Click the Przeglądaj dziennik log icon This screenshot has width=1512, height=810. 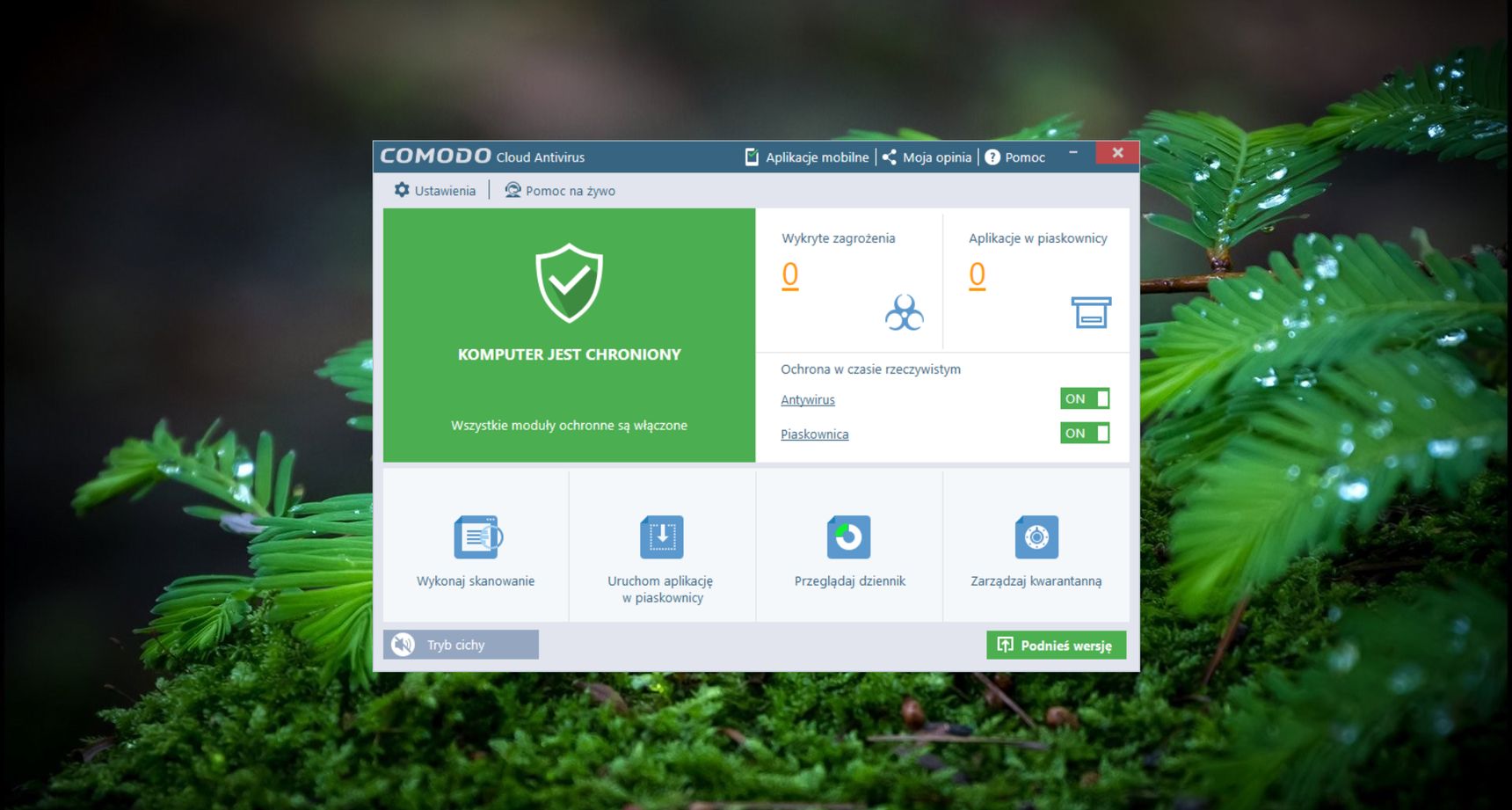[848, 536]
